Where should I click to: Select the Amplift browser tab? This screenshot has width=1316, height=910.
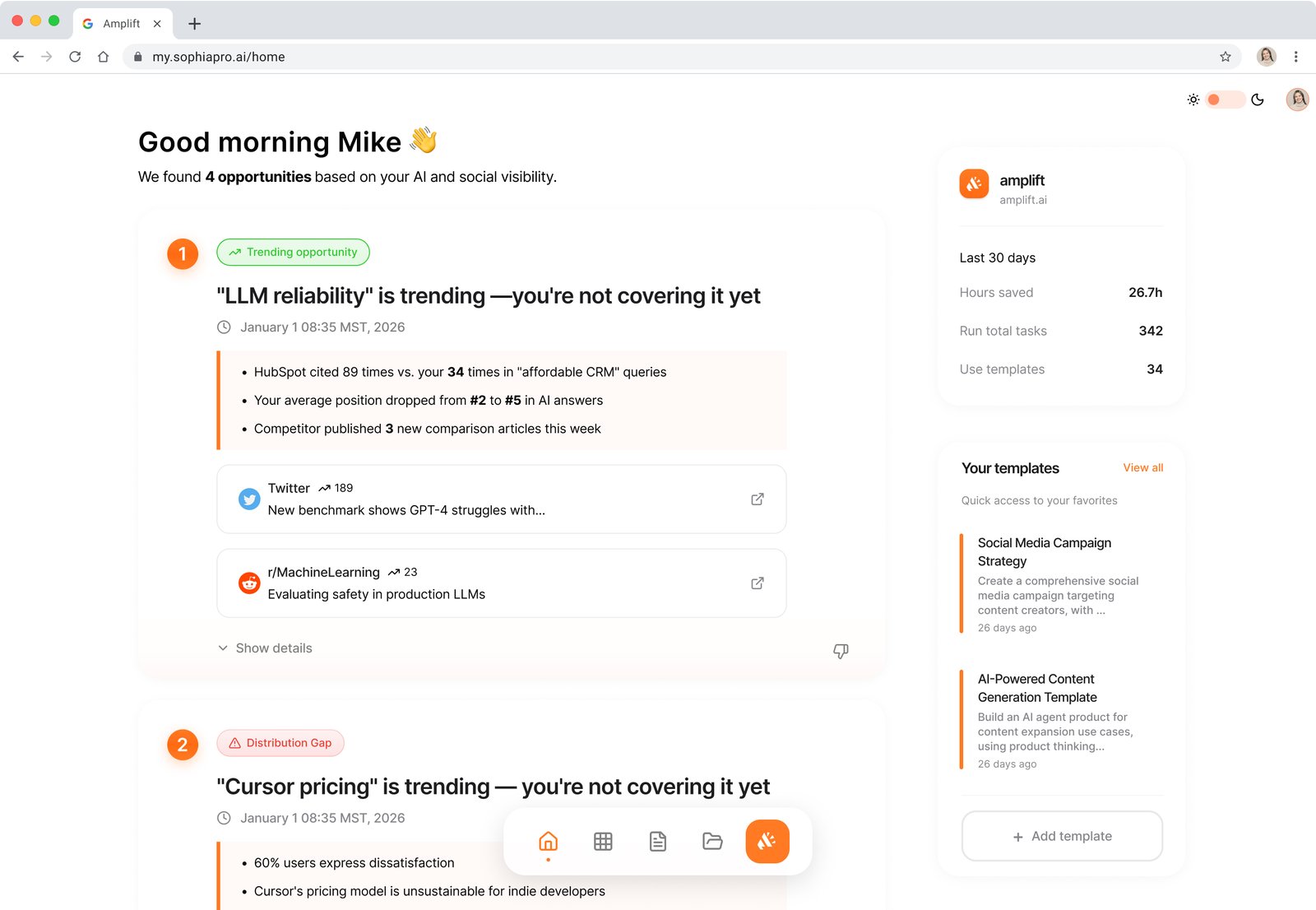pyautogui.click(x=122, y=23)
